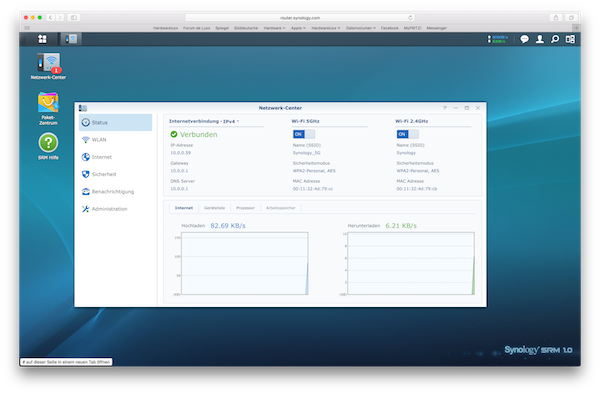
Task: Click the green Verbunden check icon
Action: coord(174,134)
